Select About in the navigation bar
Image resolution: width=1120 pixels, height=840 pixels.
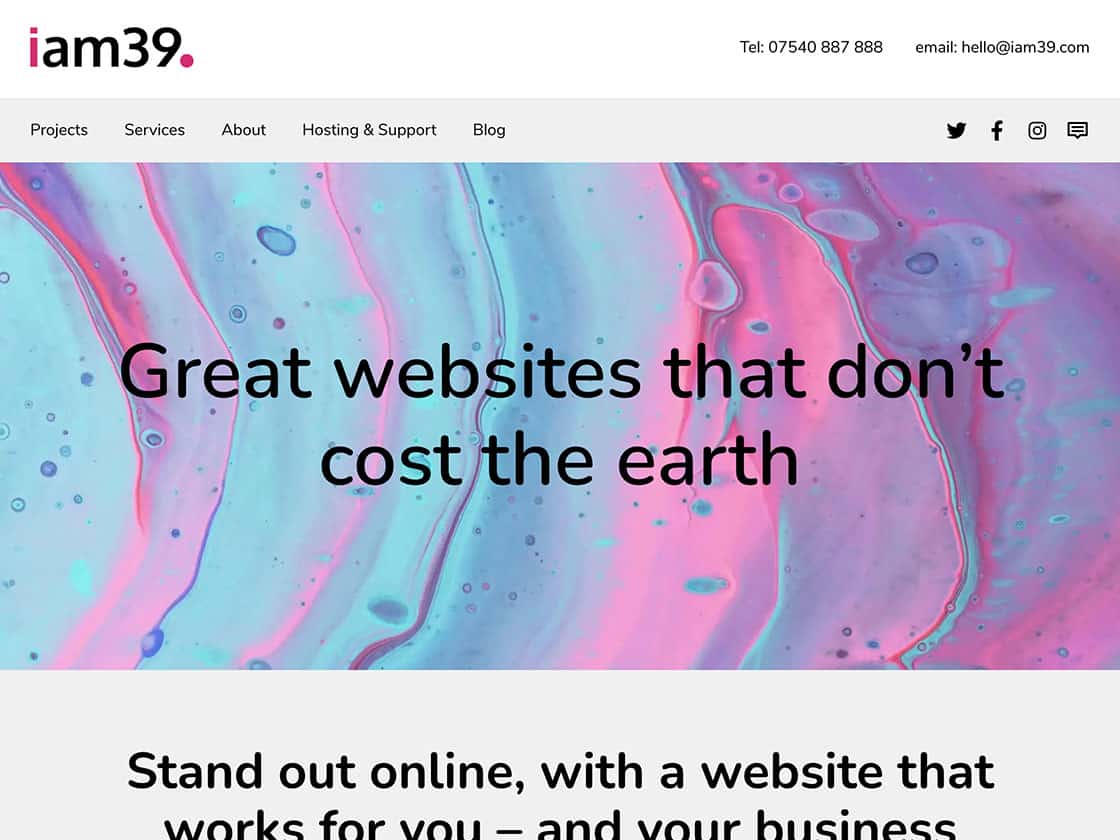[244, 130]
